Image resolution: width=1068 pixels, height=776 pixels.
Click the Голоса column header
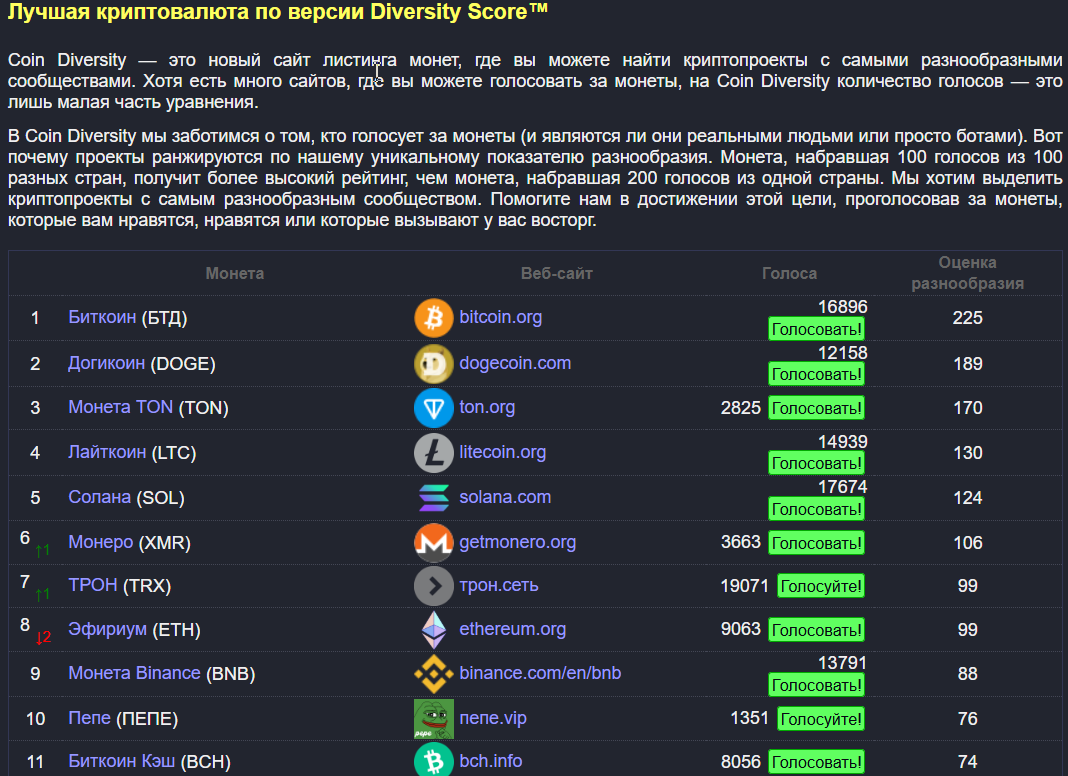789,273
